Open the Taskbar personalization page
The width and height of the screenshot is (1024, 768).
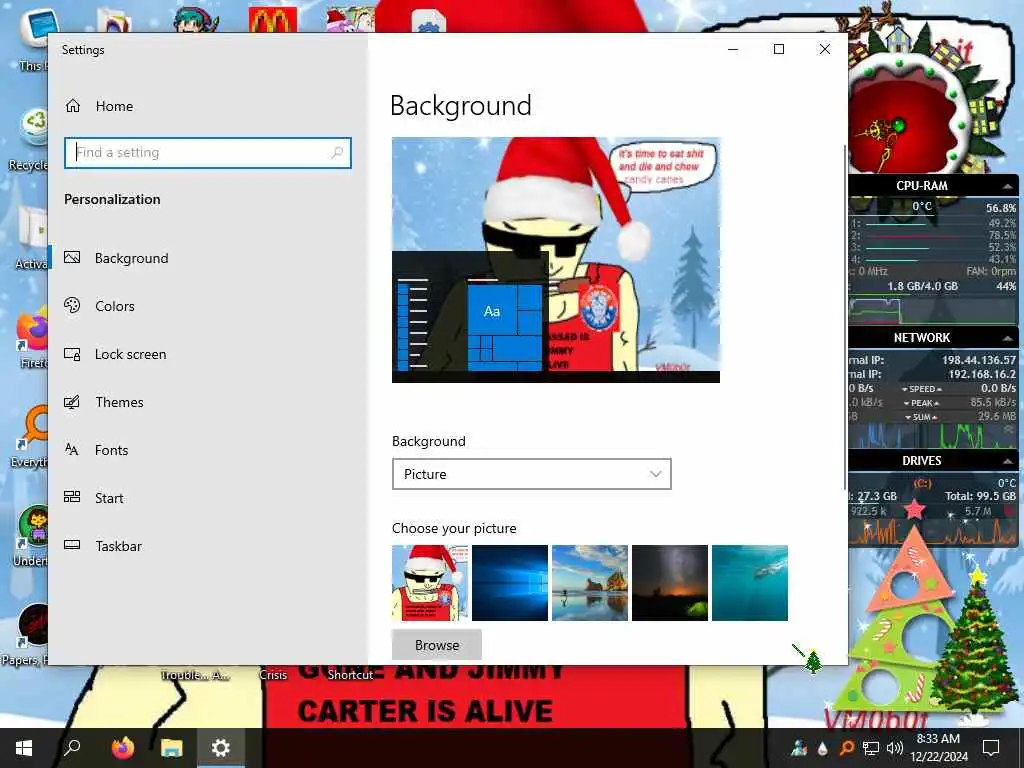[x=118, y=546]
